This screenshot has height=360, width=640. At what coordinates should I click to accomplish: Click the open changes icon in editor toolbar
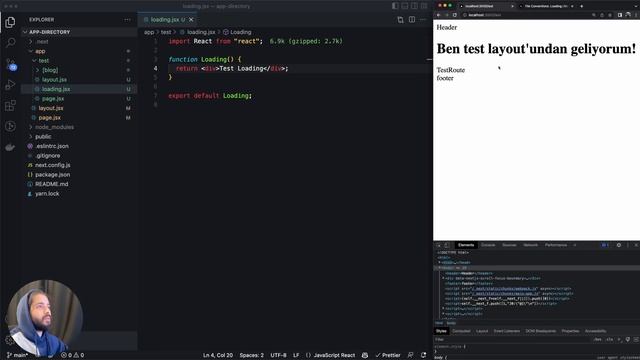click(x=400, y=20)
